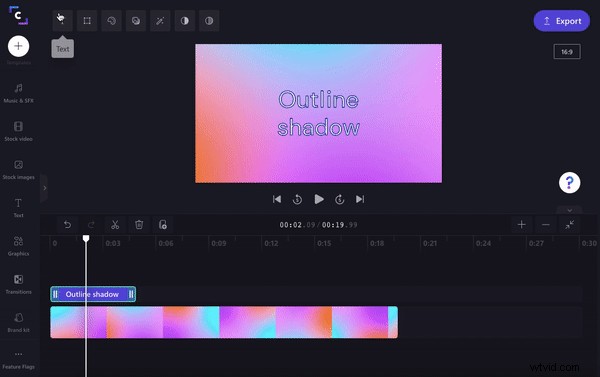Split the clip with scissors

point(115,225)
